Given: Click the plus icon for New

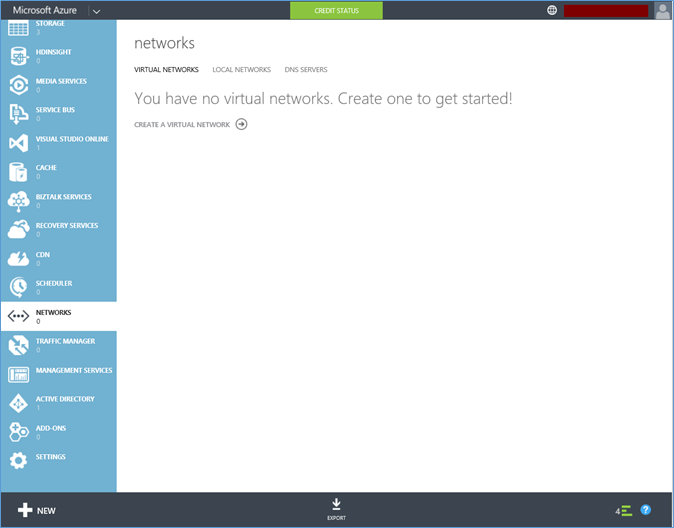Looking at the screenshot, I should pos(25,510).
